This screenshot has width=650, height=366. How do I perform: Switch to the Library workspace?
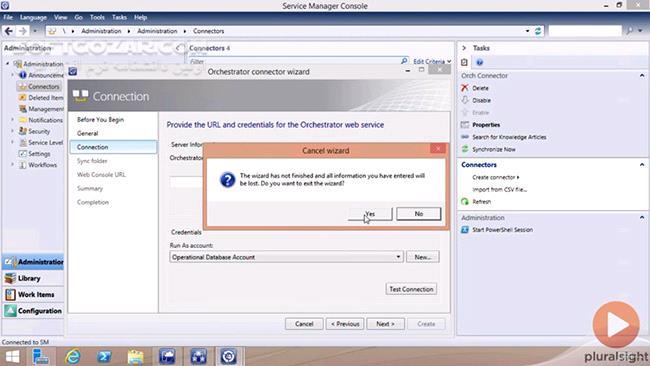[x=34, y=279]
